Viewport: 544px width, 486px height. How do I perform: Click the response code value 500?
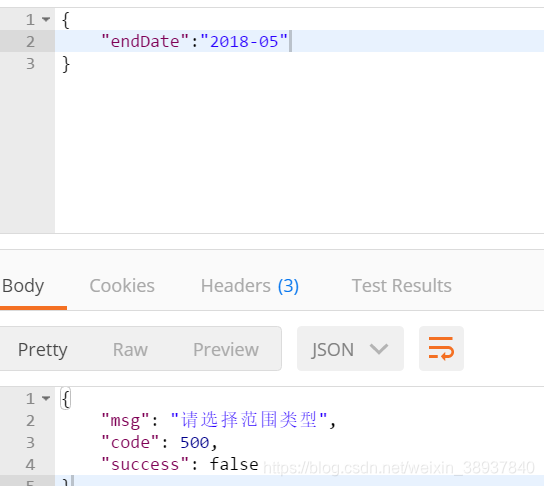tap(194, 443)
